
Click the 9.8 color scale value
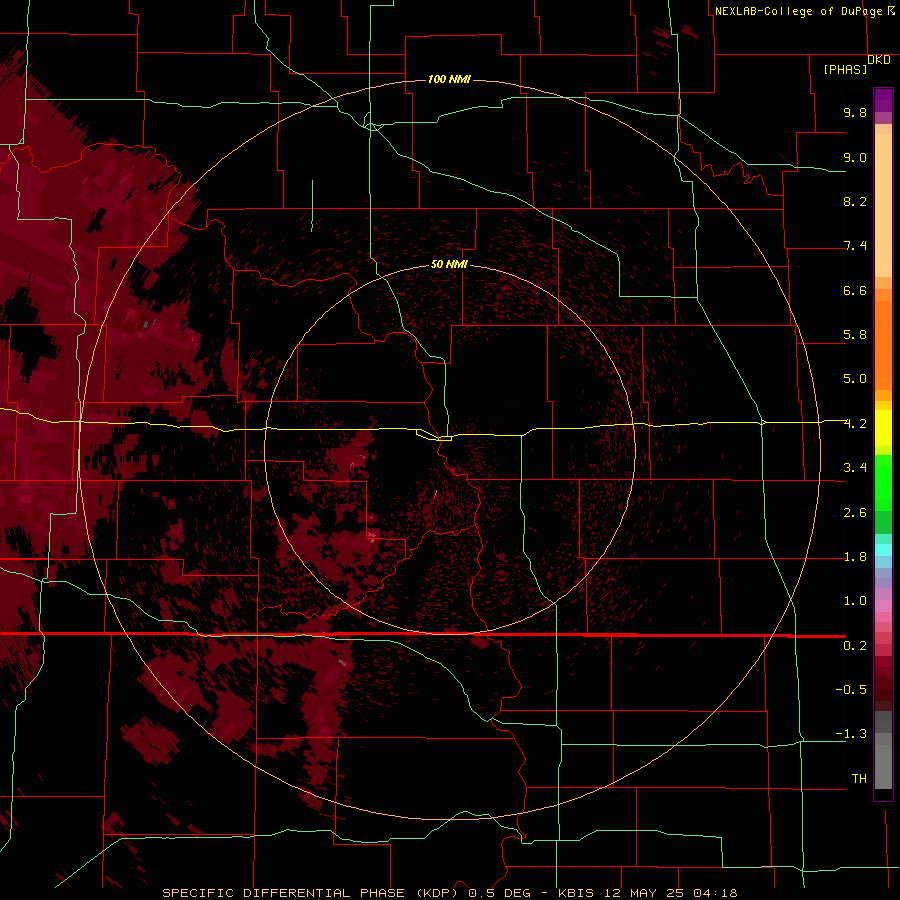point(855,112)
